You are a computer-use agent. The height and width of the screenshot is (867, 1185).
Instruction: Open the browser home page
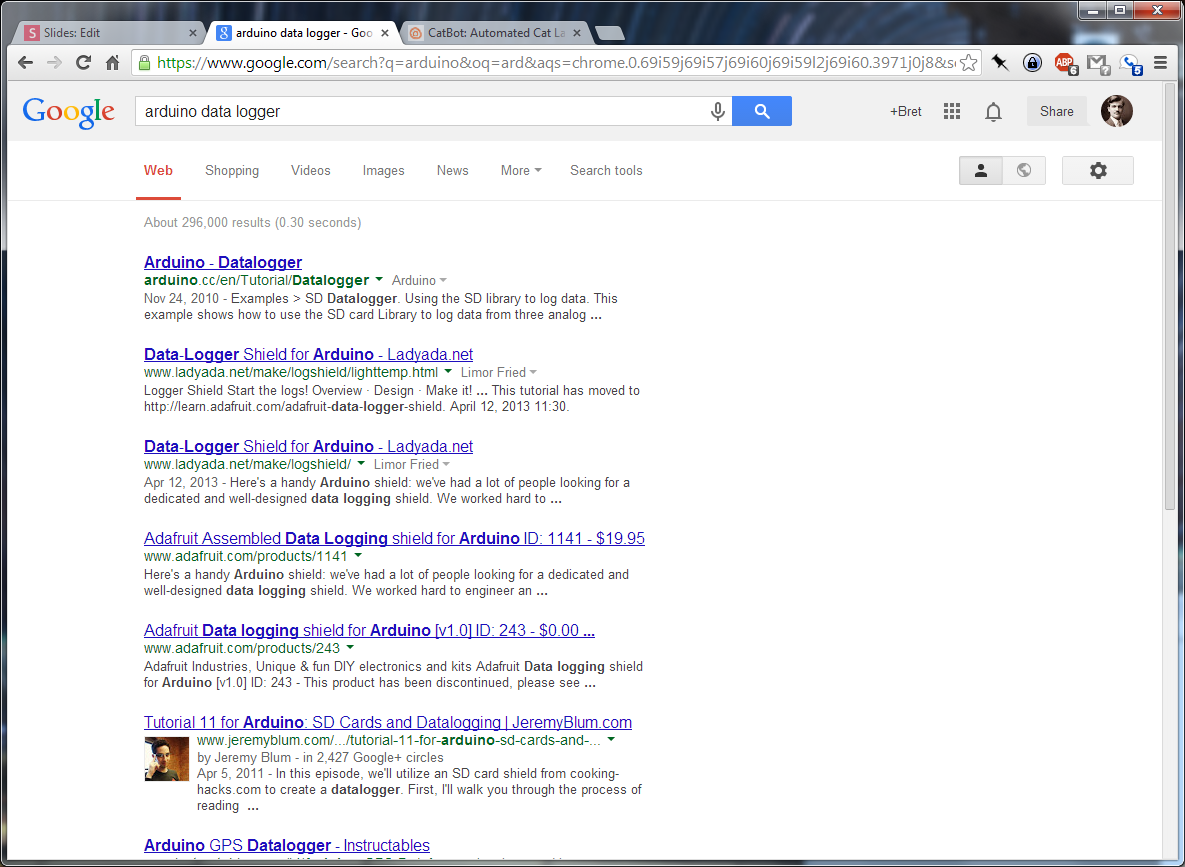tap(113, 63)
